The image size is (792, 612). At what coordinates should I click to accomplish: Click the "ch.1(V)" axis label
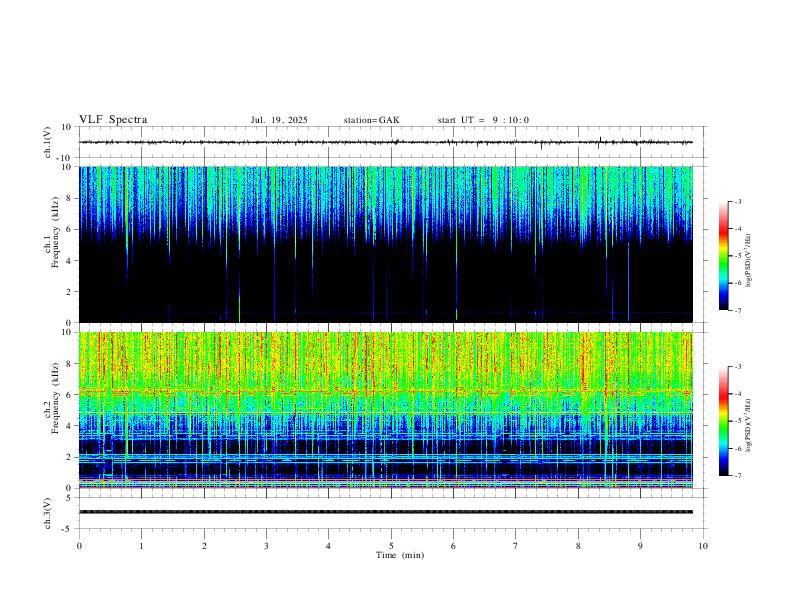48,142
